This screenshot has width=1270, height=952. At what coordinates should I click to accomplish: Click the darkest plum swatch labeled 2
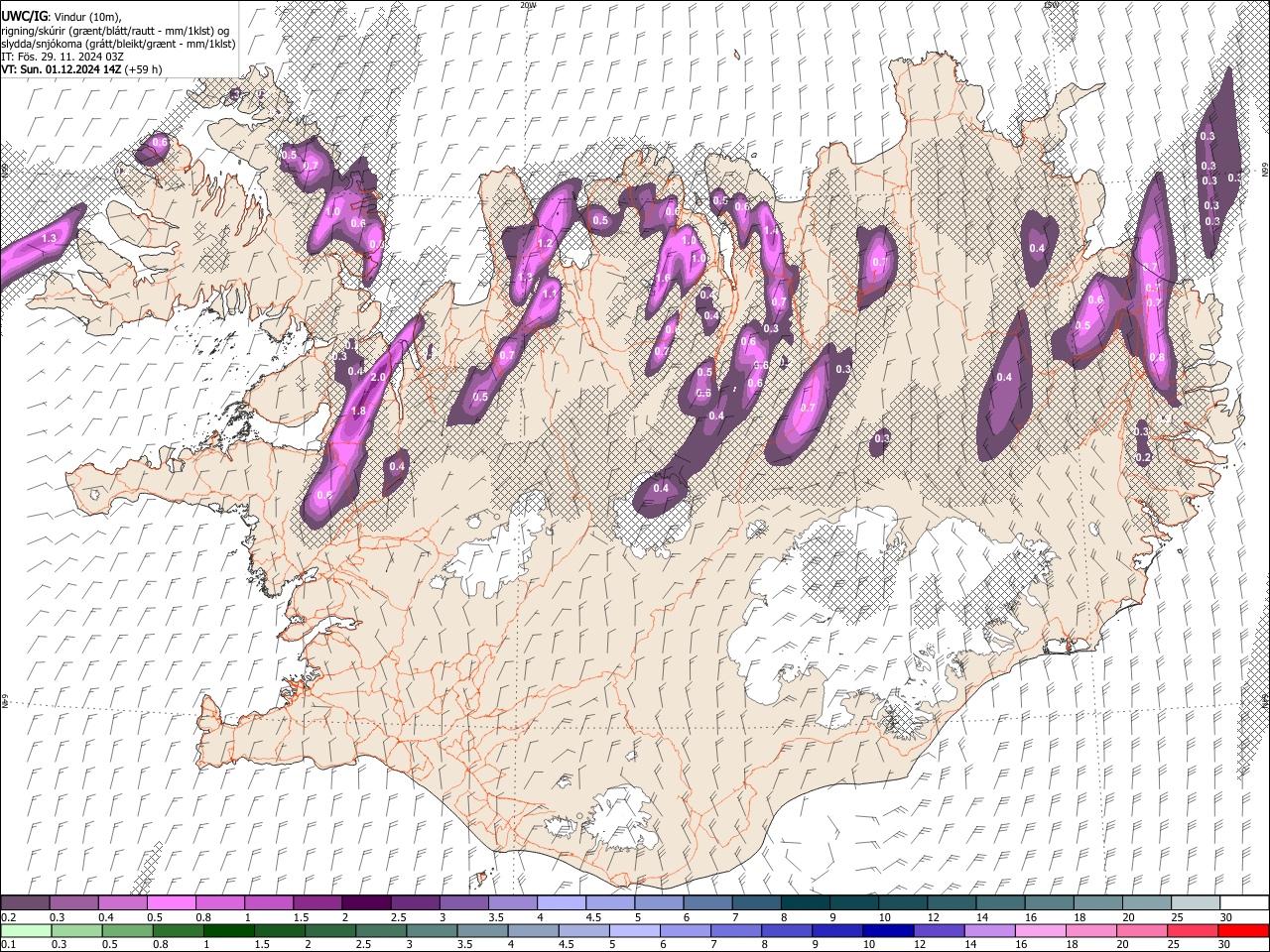(x=366, y=902)
